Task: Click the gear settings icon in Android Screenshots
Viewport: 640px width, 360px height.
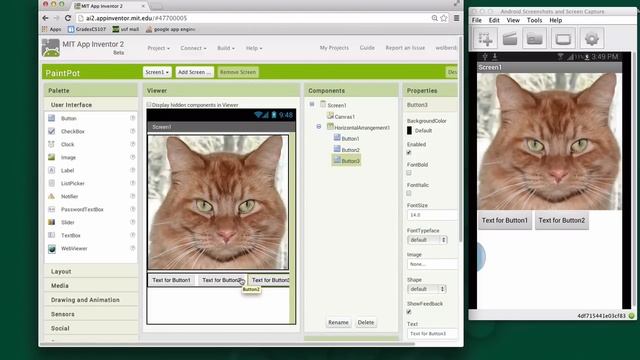Action: click(591, 39)
